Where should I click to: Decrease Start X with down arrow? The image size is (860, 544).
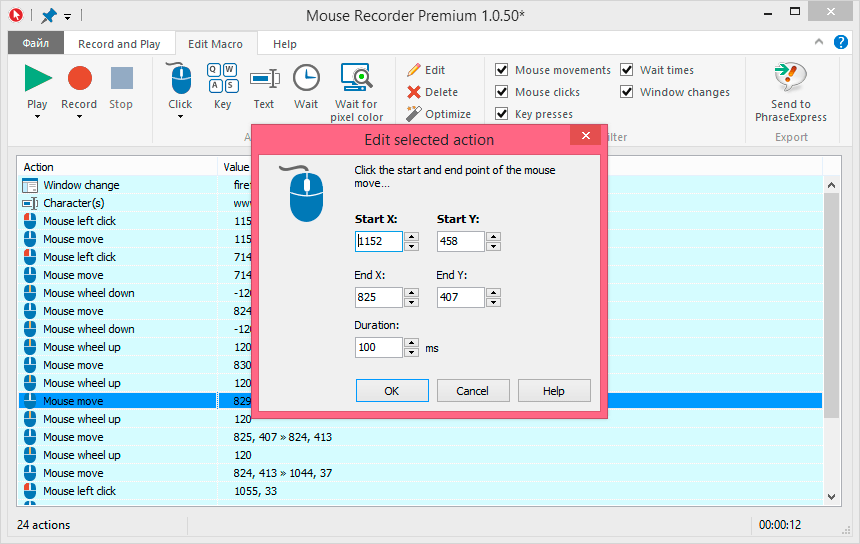[x=411, y=246]
